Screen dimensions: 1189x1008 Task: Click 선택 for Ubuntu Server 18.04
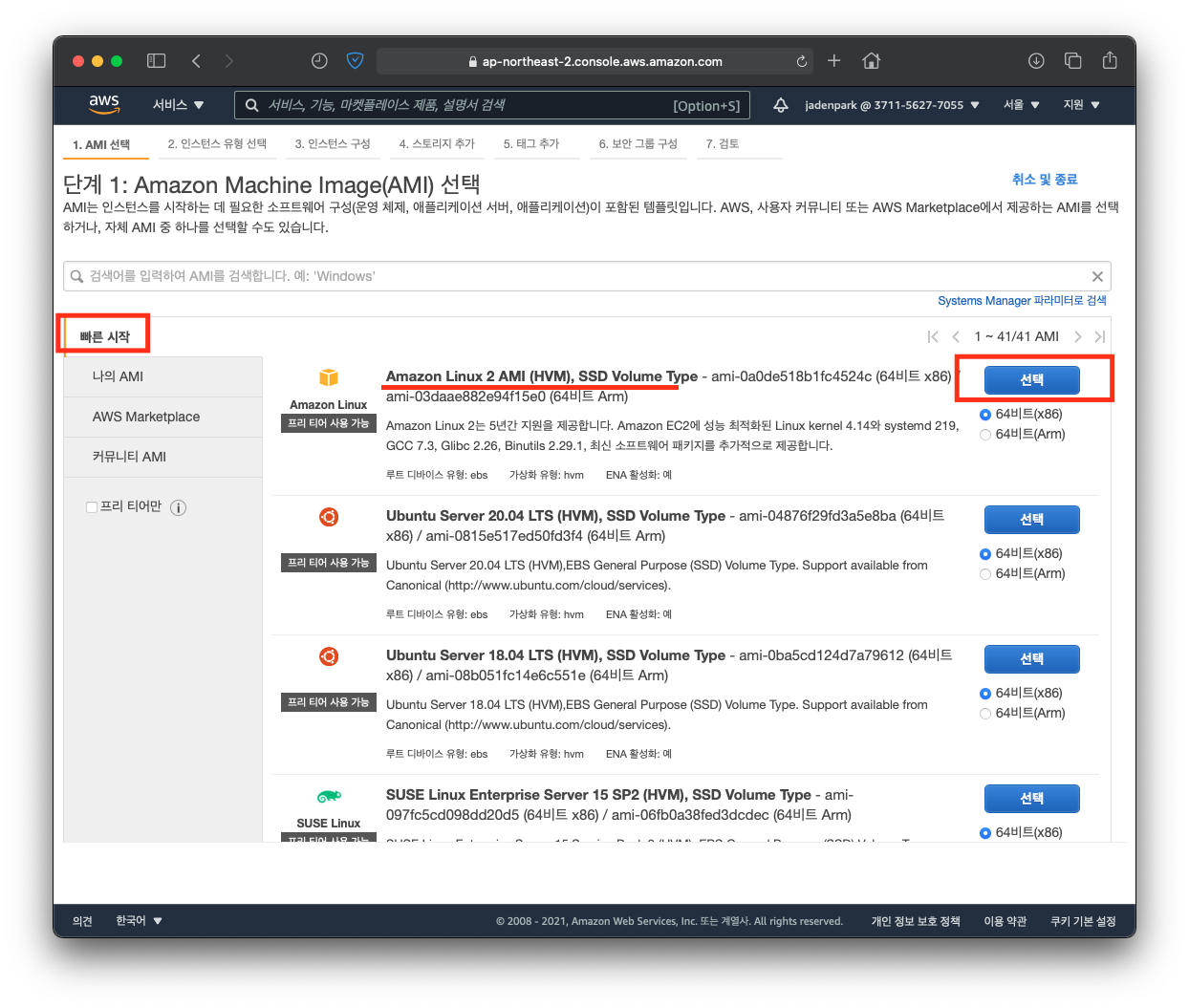[1032, 659]
